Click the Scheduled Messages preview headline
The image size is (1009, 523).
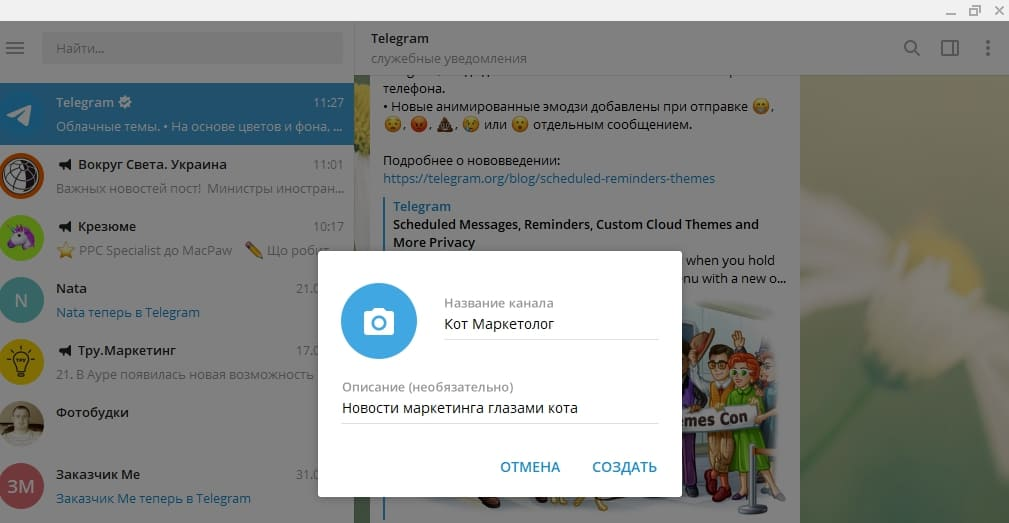coord(575,233)
